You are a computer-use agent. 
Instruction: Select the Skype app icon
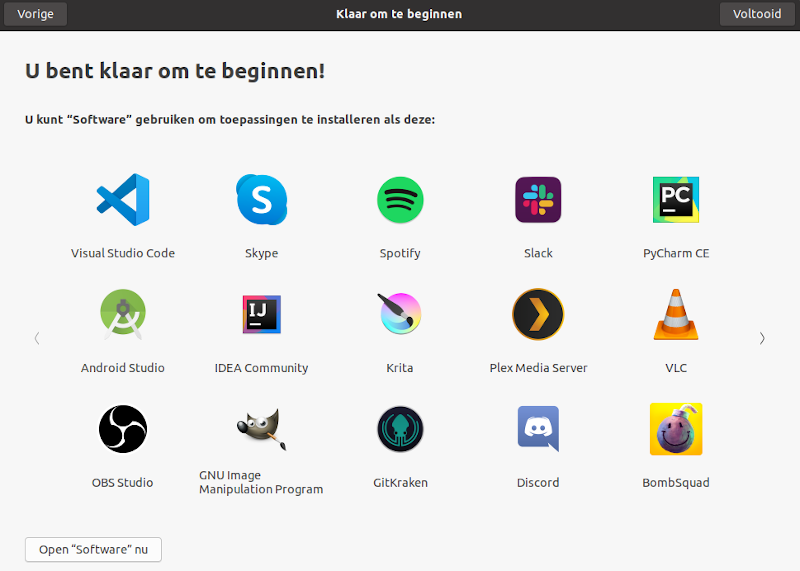[x=261, y=200]
